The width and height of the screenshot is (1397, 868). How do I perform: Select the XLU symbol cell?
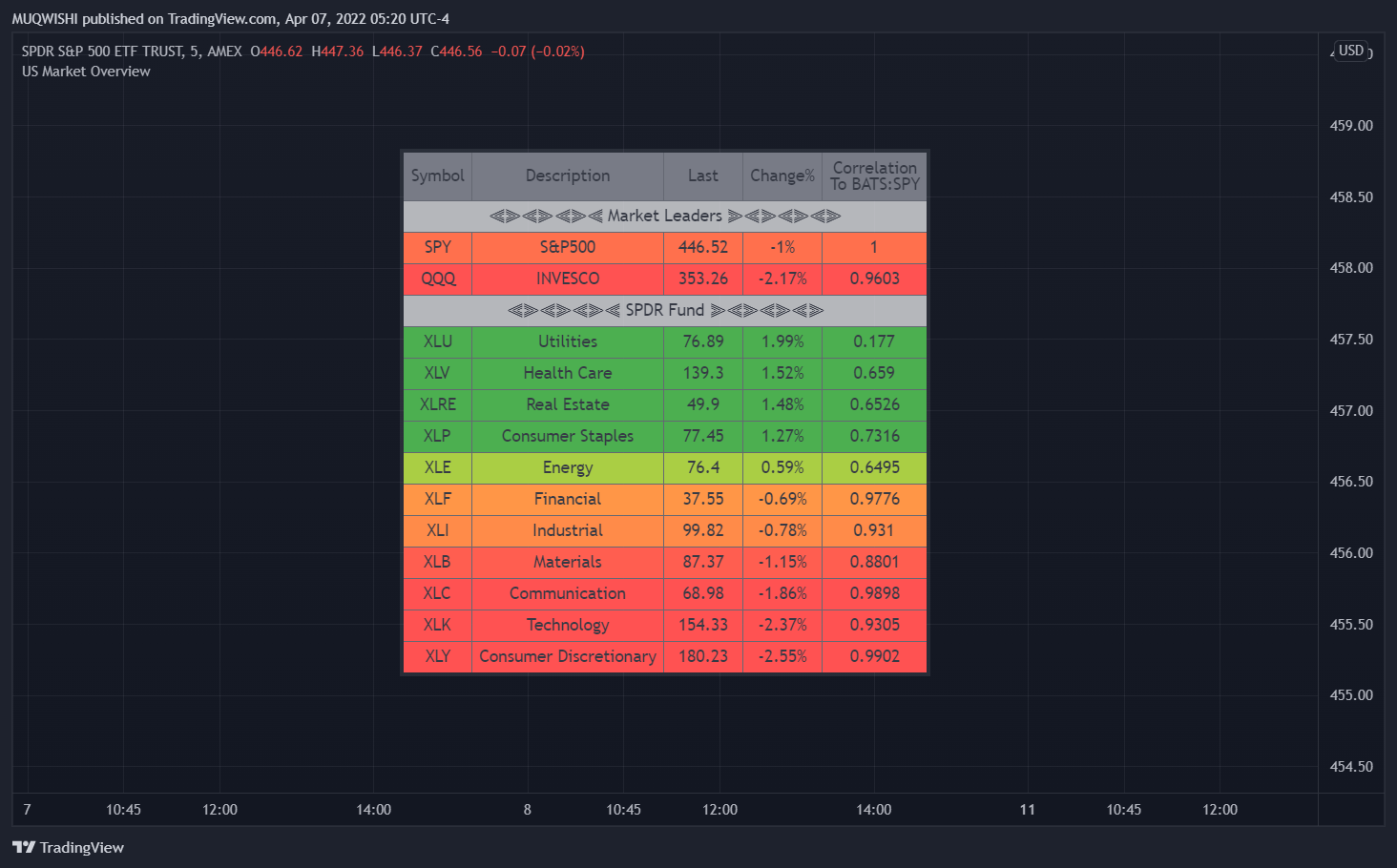click(438, 341)
